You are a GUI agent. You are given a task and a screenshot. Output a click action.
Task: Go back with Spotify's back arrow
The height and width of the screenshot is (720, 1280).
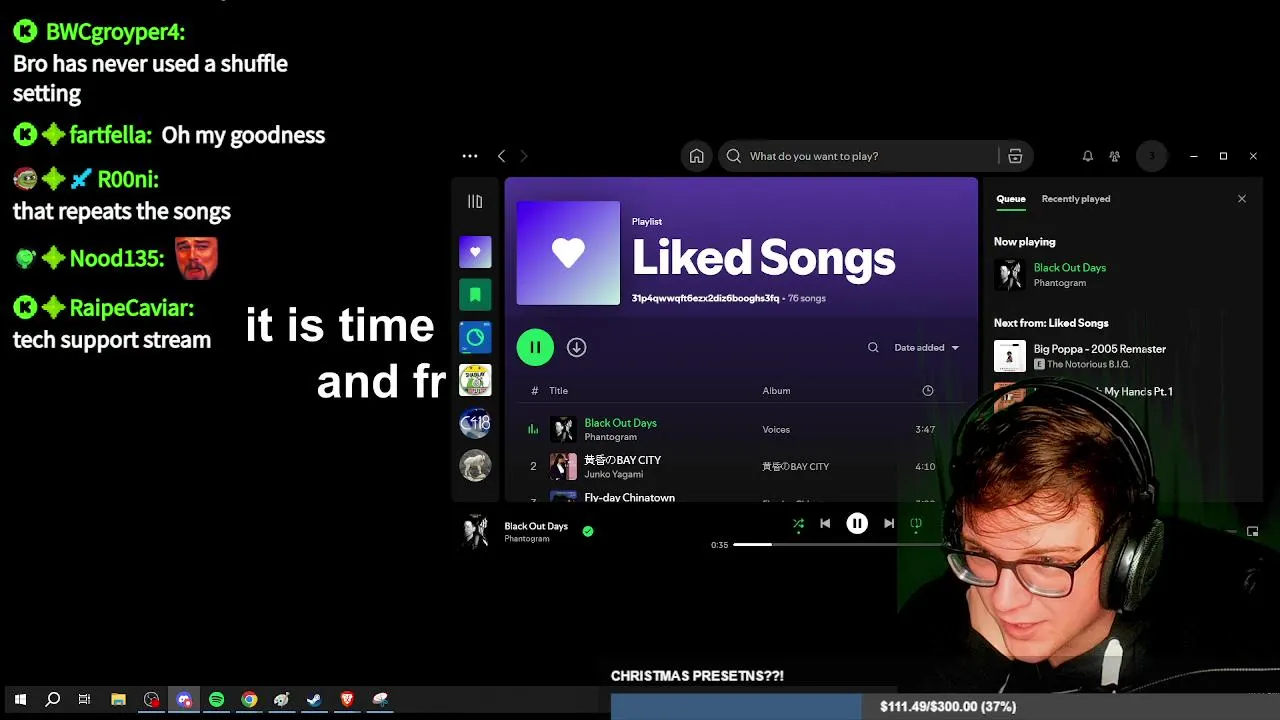(x=501, y=156)
